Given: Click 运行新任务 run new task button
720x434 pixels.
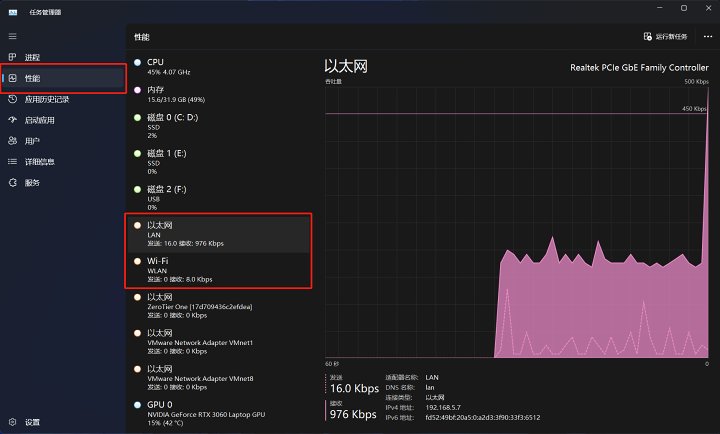Looking at the screenshot, I should pos(665,36).
